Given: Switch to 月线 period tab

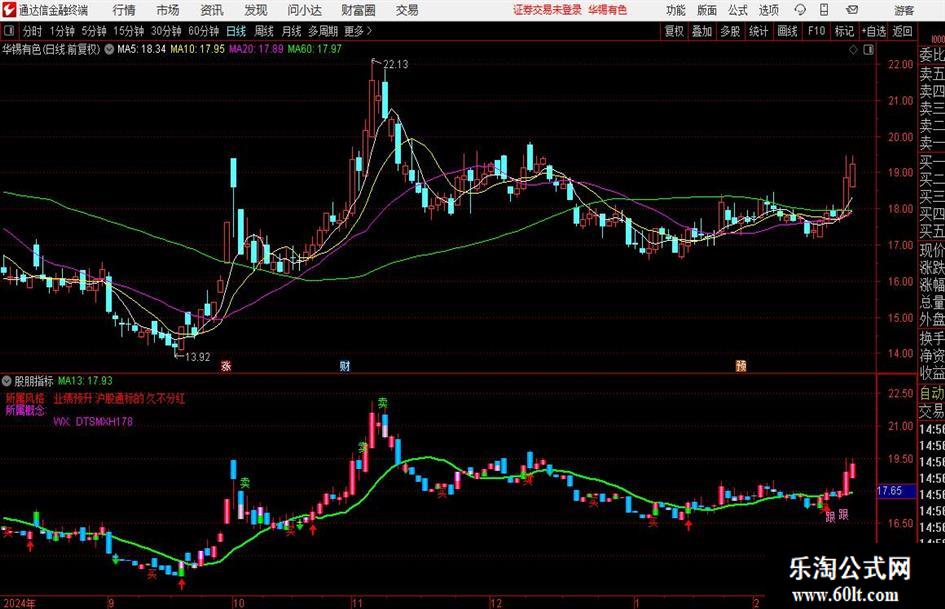Looking at the screenshot, I should coord(291,31).
